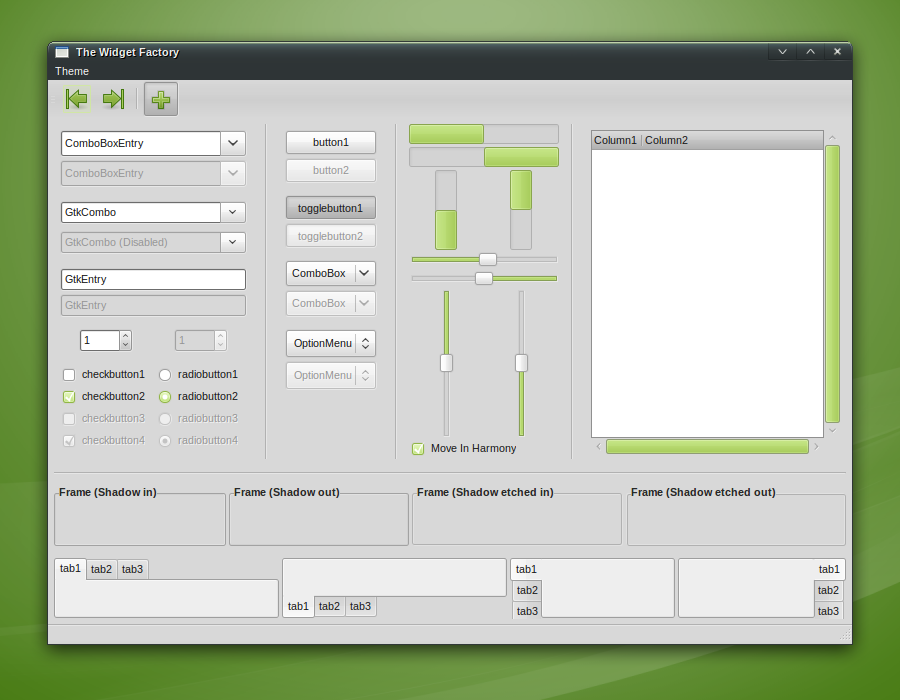Click the disabled radiobutton3
This screenshot has width=900, height=700.
pos(165,419)
